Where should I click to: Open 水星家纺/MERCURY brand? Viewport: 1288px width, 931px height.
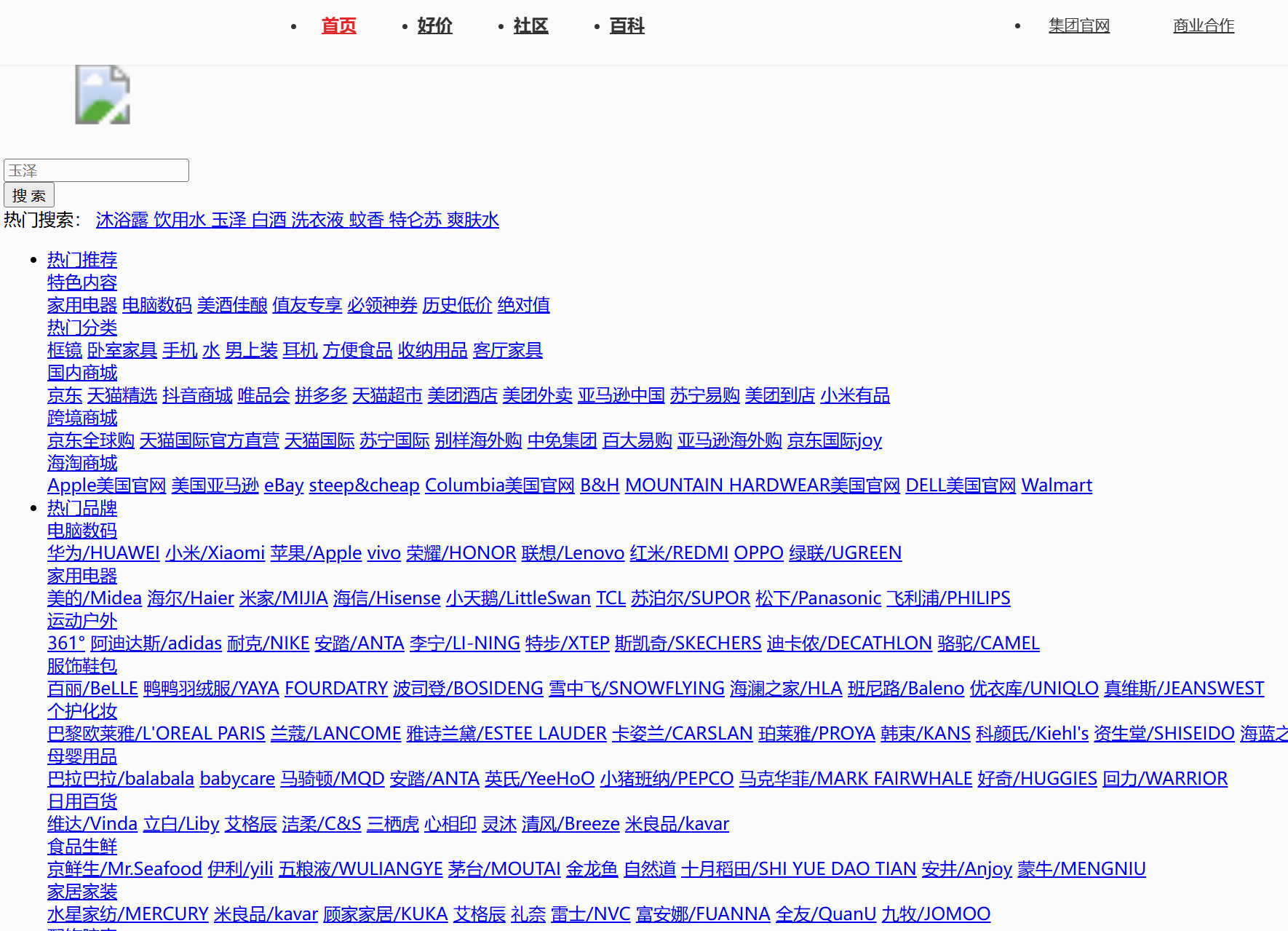(x=128, y=914)
